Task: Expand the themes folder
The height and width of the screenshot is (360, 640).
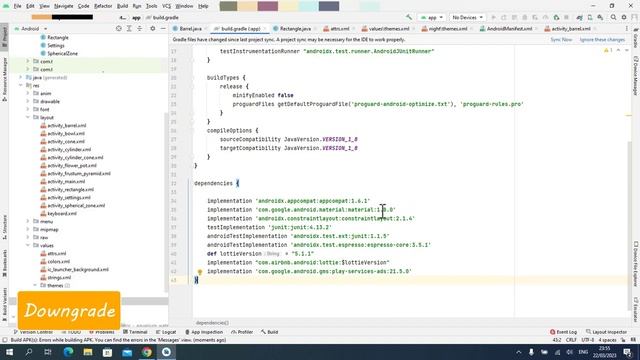Action: [x=35, y=285]
